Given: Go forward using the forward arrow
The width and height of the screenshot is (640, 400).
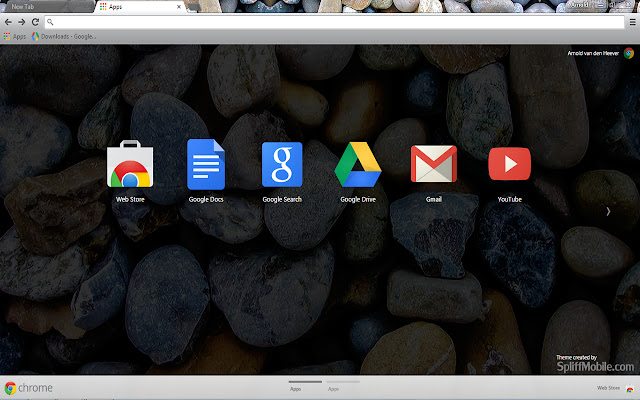Looking at the screenshot, I should (22, 22).
